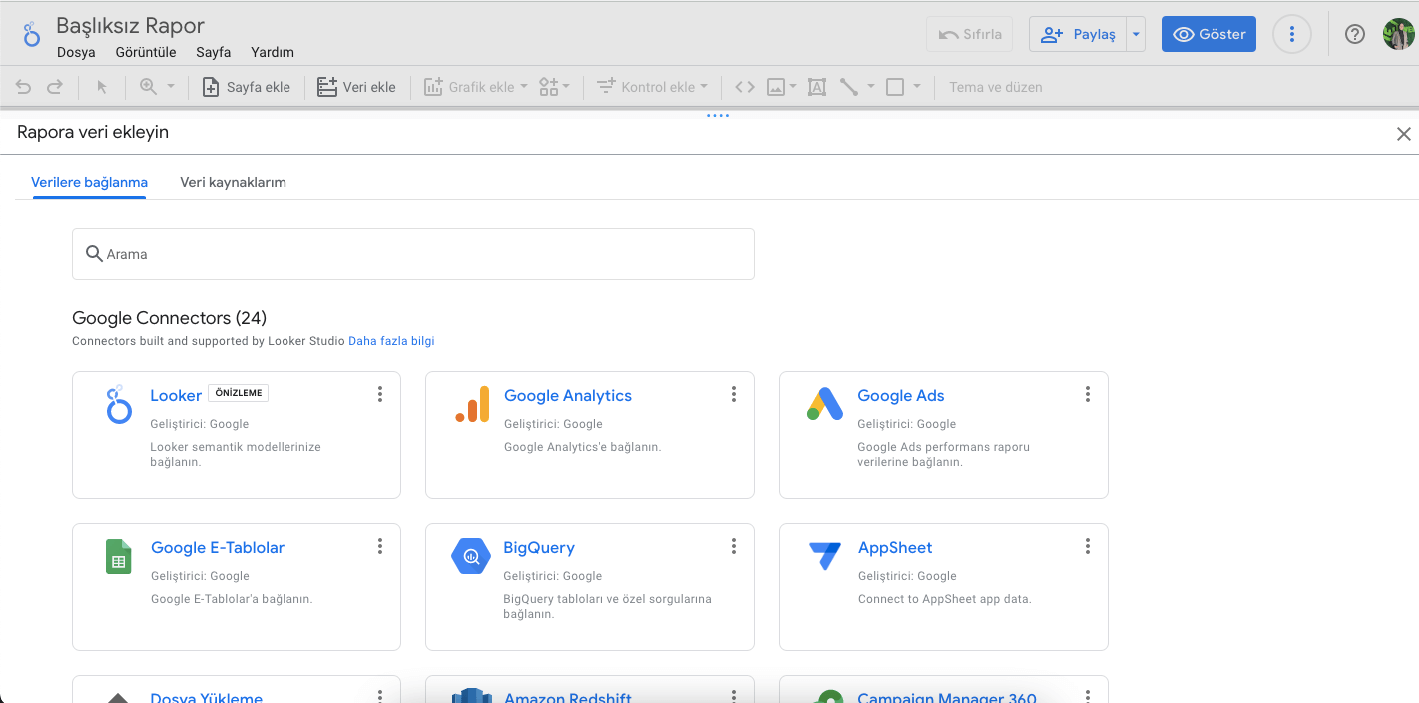
Task: Click the user profile avatar
Action: [x=1398, y=34]
